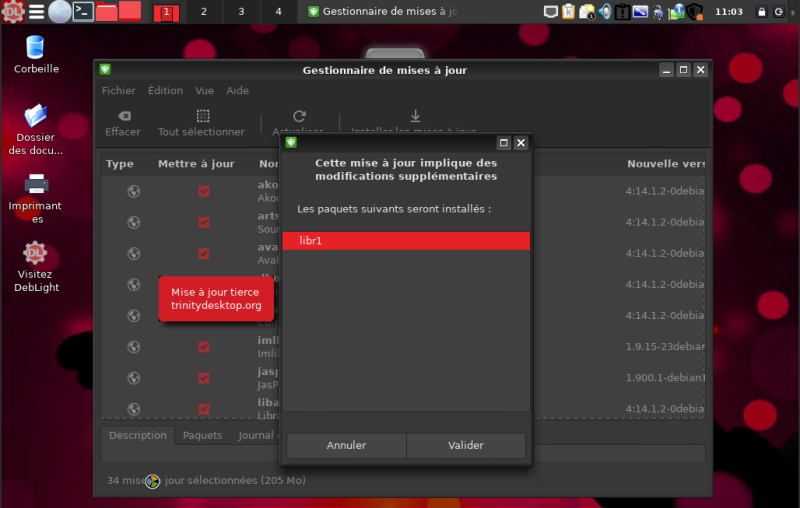Toggle the checkbox for the imlib update
This screenshot has width=800, height=508.
click(204, 347)
